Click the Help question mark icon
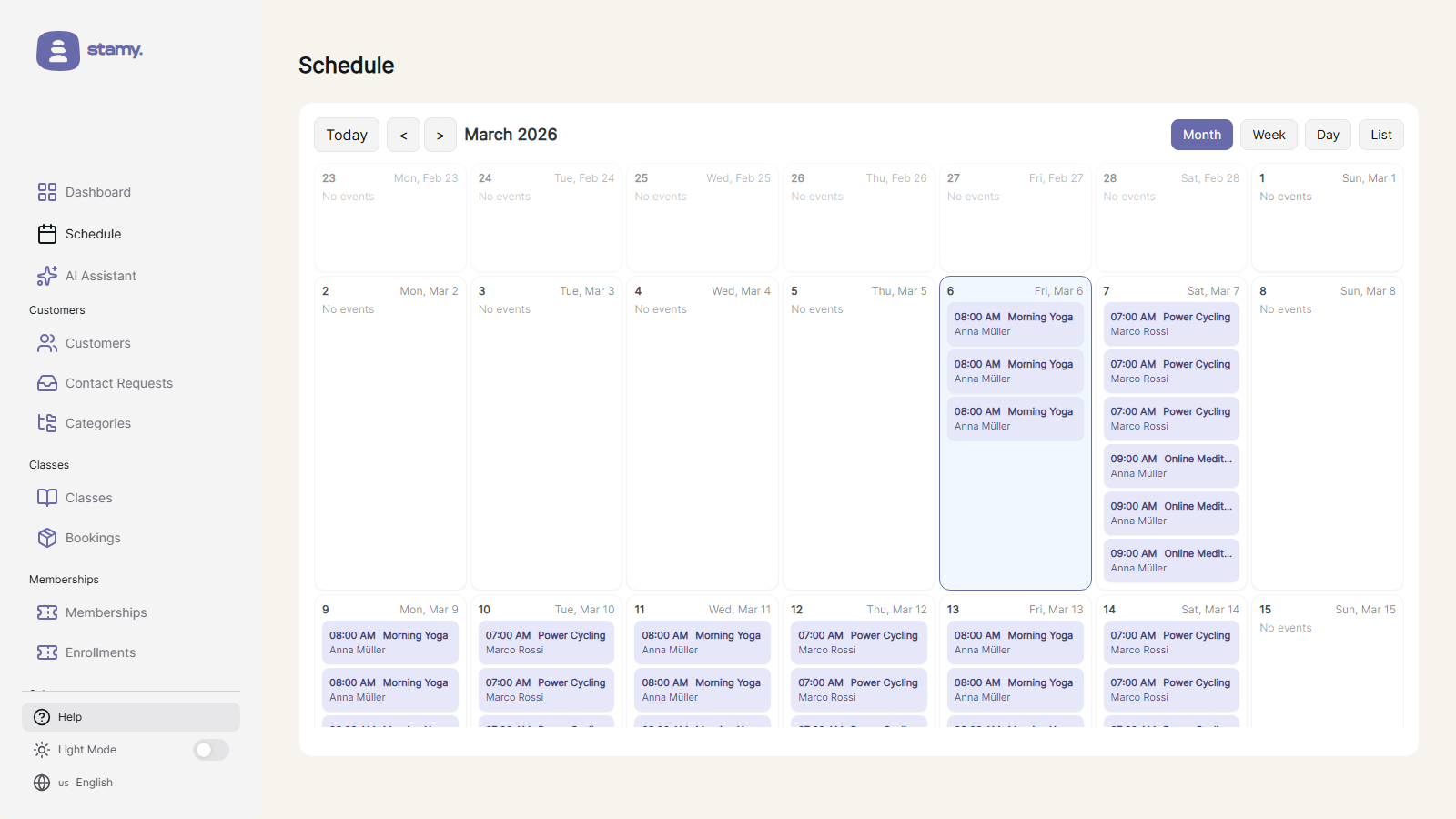 pyautogui.click(x=42, y=717)
